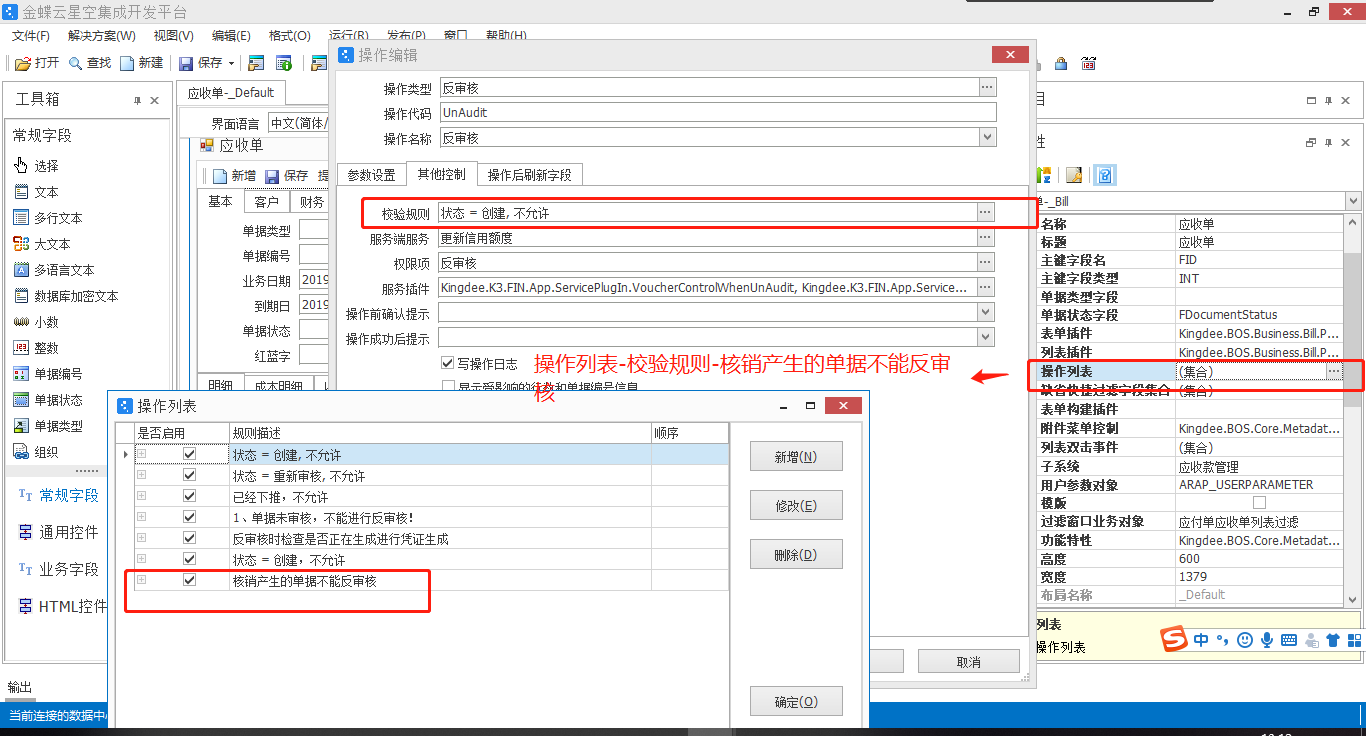Switch to 其他控制 tab
The height and width of the screenshot is (736, 1366).
[x=442, y=174]
